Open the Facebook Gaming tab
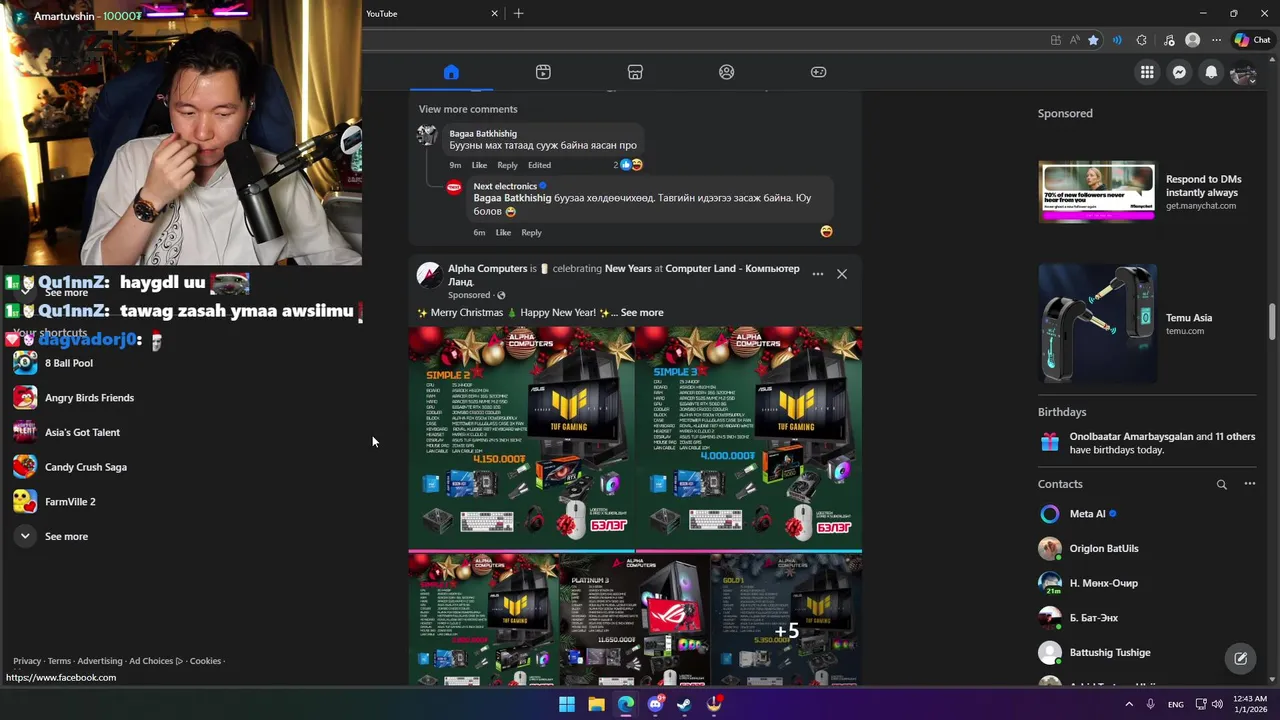The width and height of the screenshot is (1280, 720). 818,72
